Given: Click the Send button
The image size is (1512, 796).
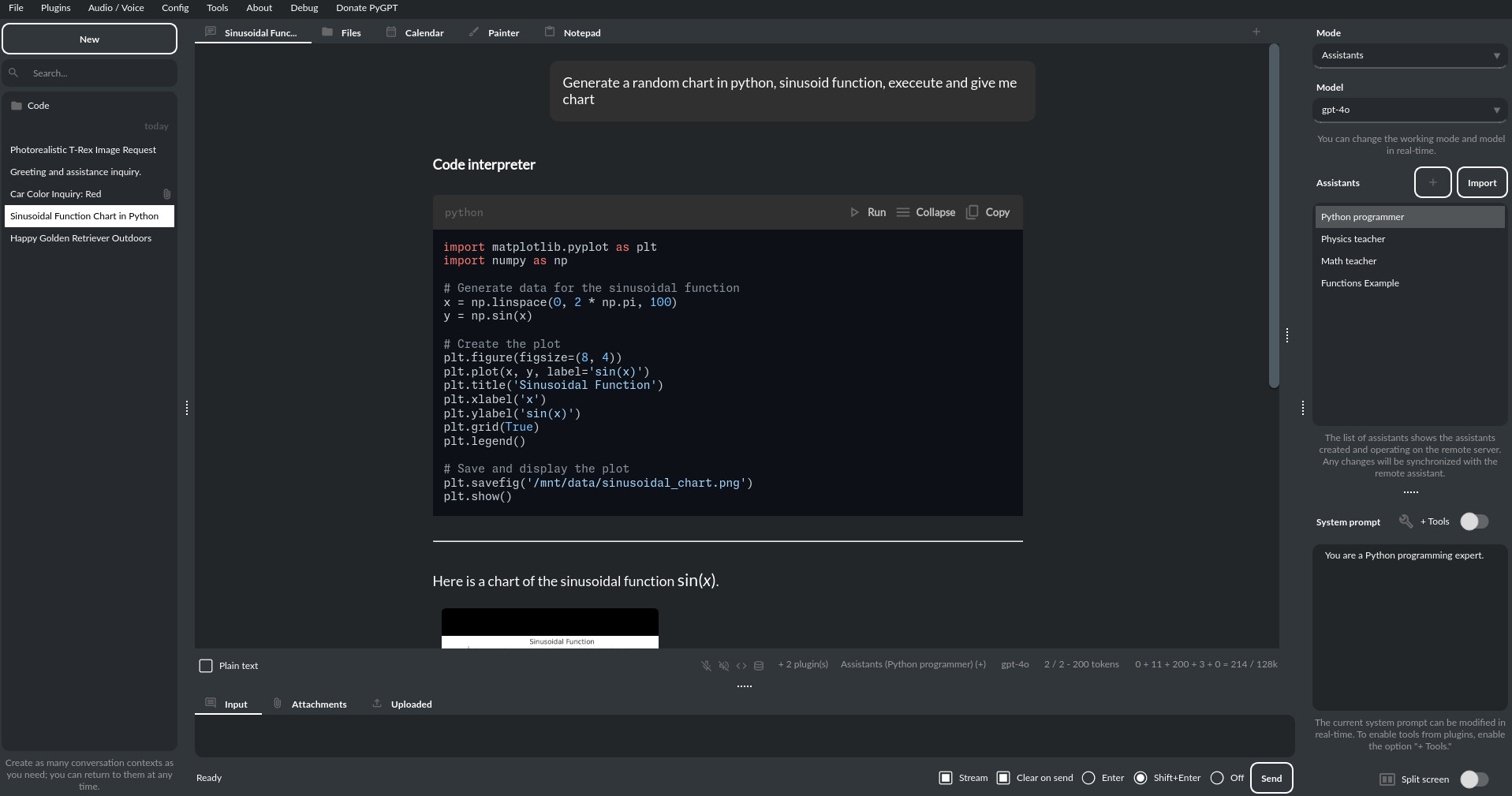Looking at the screenshot, I should point(1271,778).
